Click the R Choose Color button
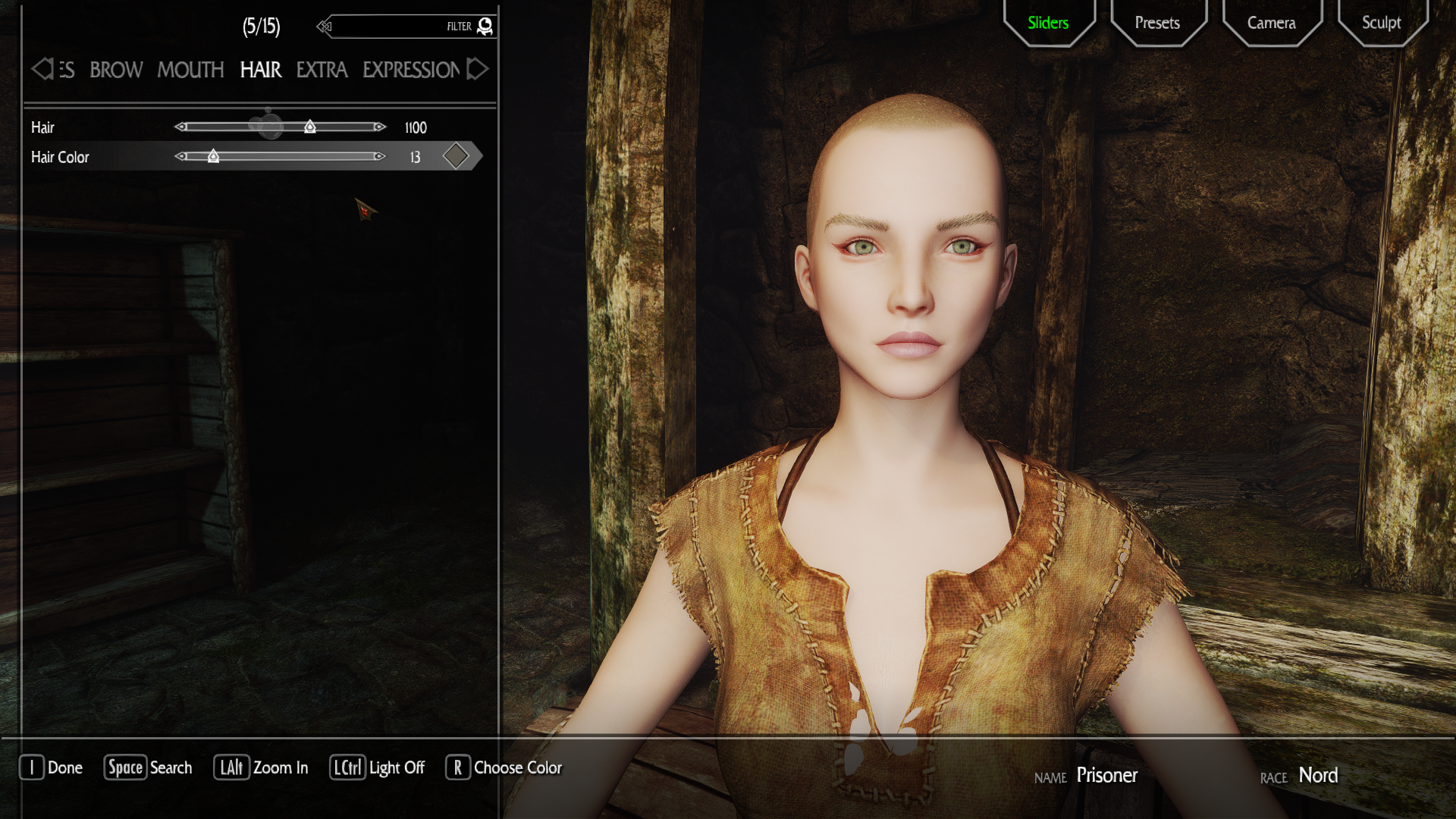 point(504,767)
